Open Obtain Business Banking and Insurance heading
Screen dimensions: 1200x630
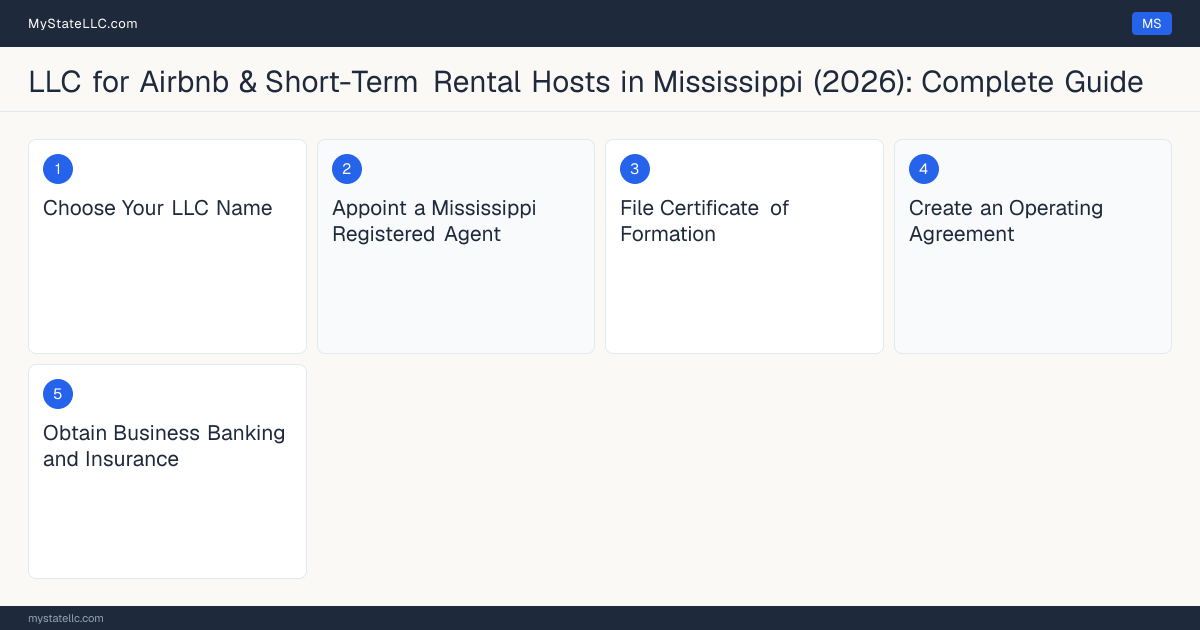tap(164, 446)
